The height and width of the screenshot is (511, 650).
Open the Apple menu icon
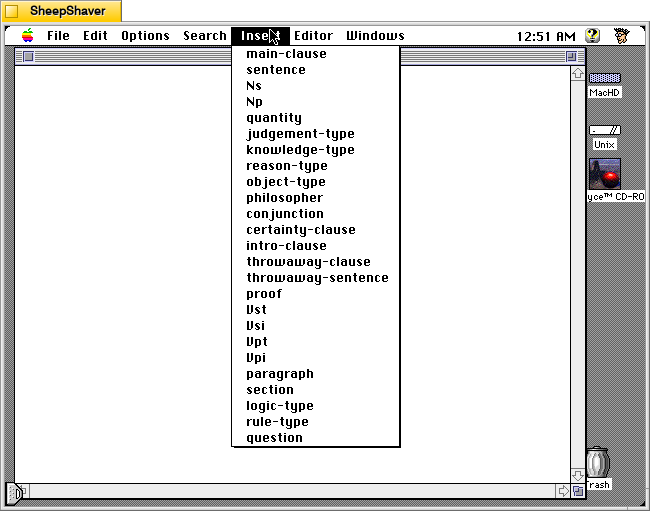(28, 36)
